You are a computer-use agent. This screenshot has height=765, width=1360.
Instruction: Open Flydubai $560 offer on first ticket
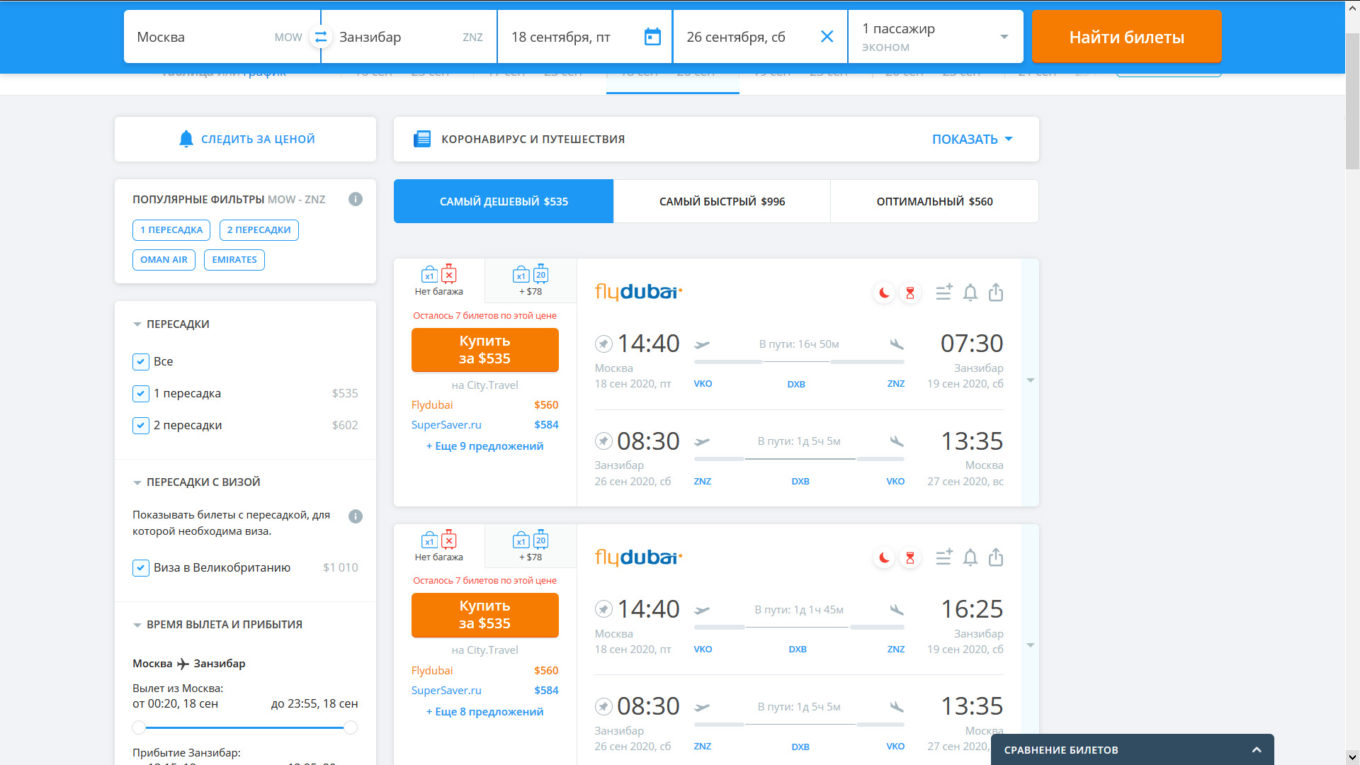(x=485, y=405)
